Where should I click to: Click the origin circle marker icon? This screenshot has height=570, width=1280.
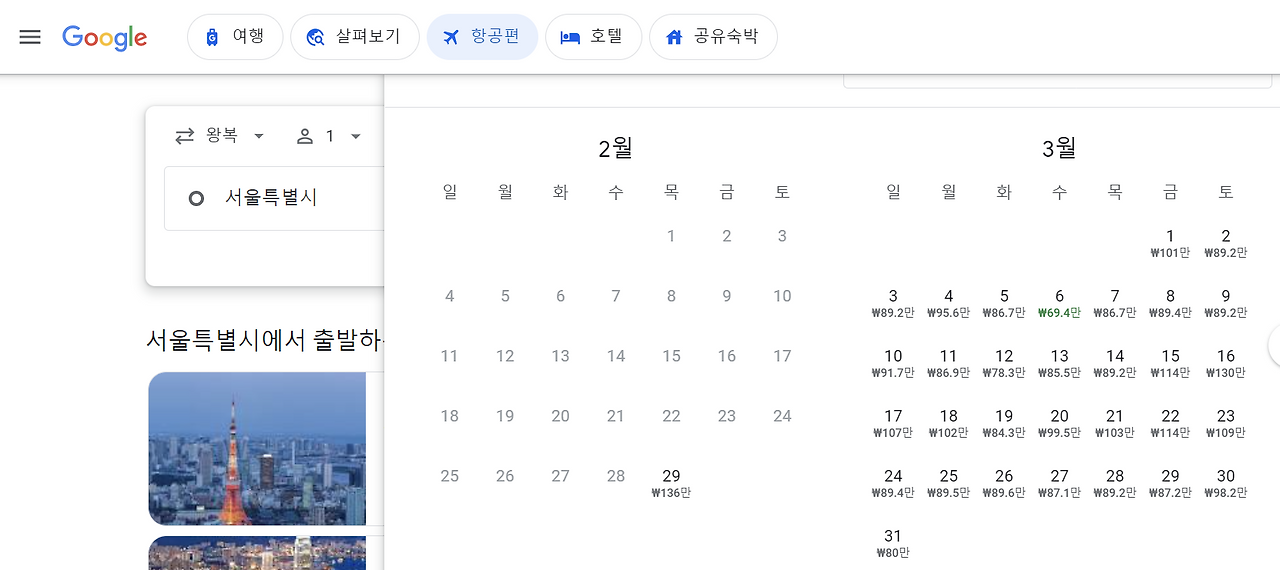(196, 198)
